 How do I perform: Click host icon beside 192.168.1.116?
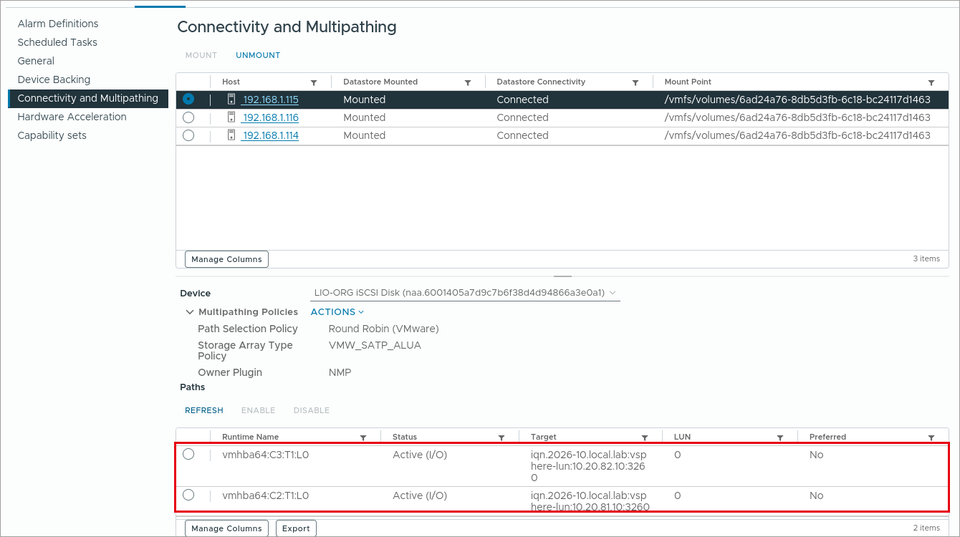click(x=231, y=117)
